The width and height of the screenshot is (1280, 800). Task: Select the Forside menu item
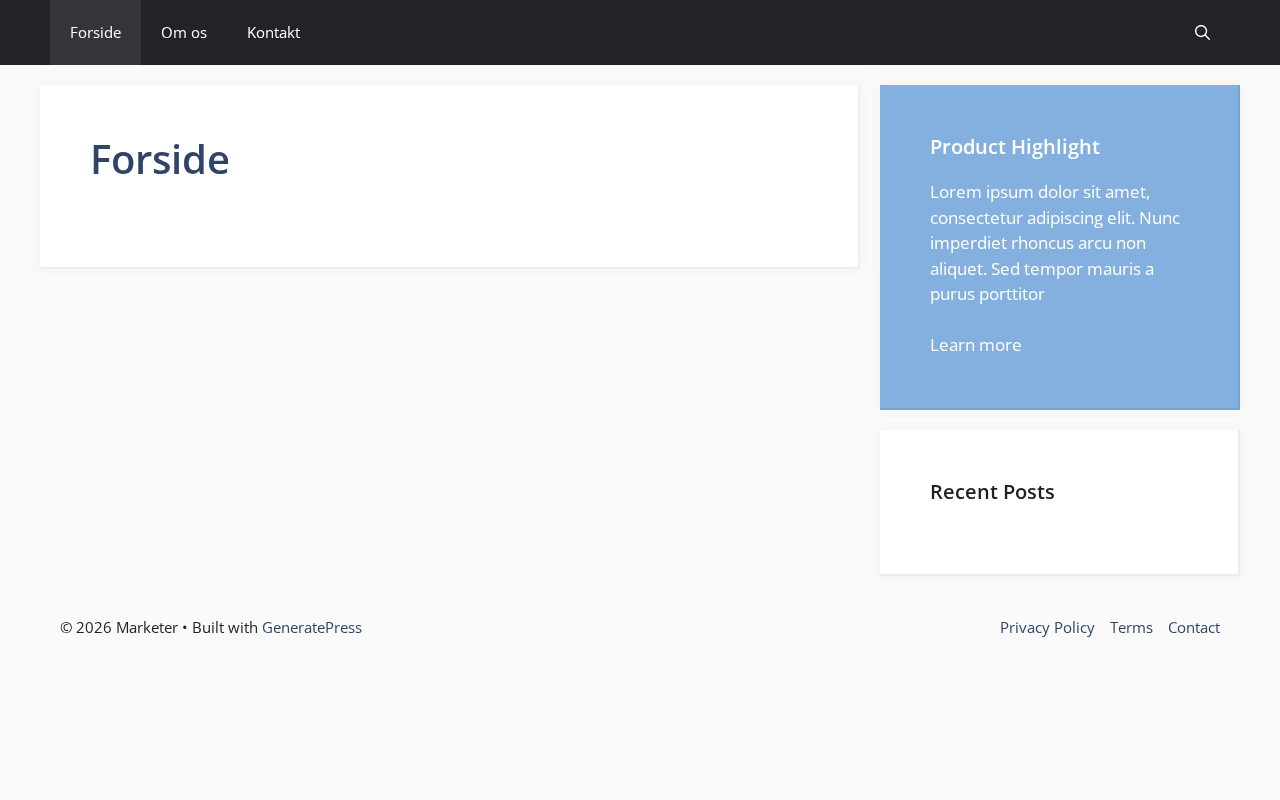[x=95, y=33]
